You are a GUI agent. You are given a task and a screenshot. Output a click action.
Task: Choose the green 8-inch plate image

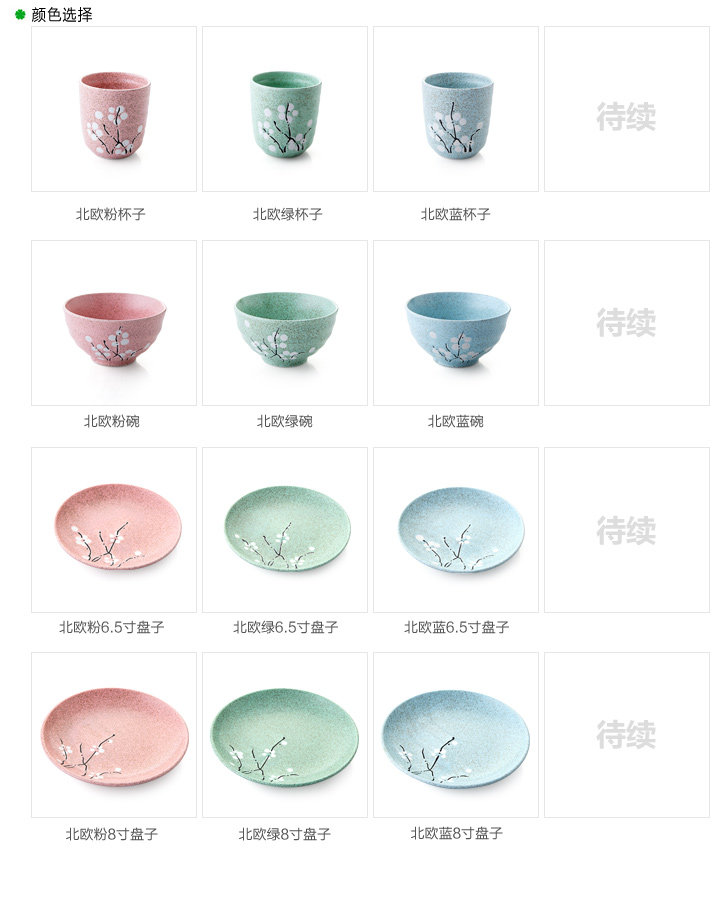(285, 735)
